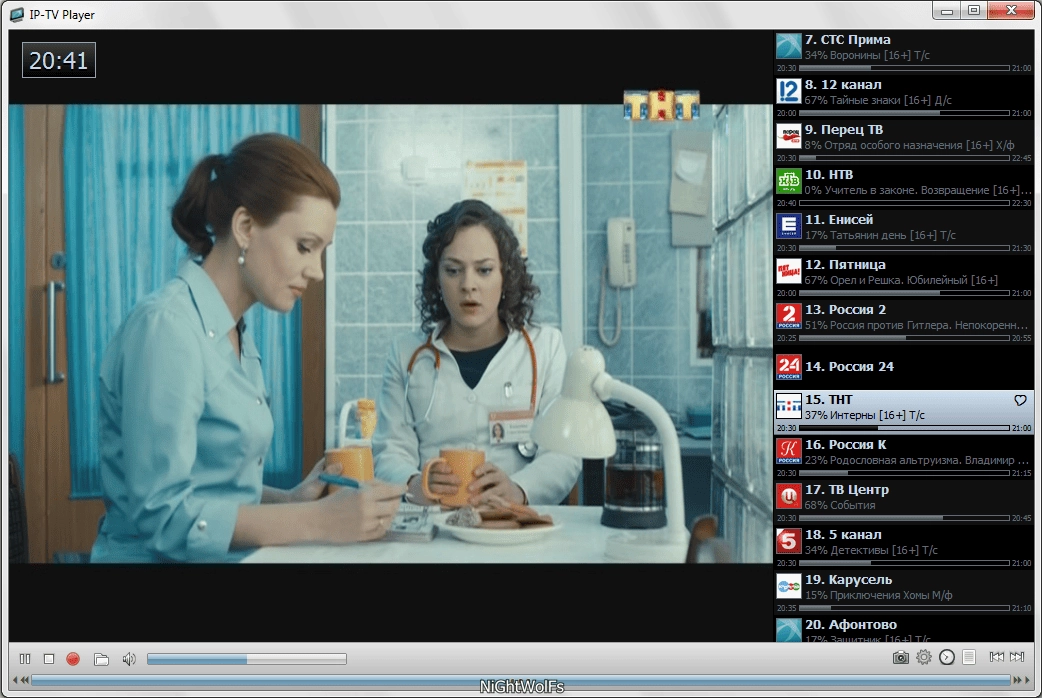Click the 20:41 clock overlay
This screenshot has height=698, width=1042.
pyautogui.click(x=58, y=60)
